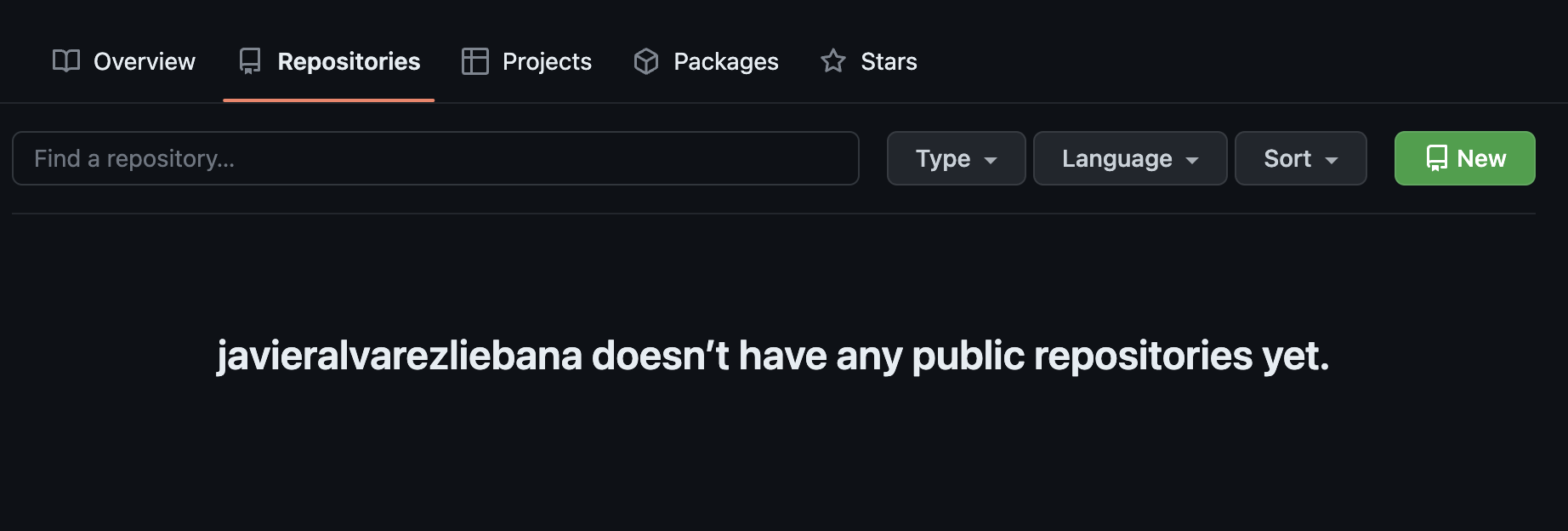The width and height of the screenshot is (1568, 531).
Task: Open the Overview tab label
Action: (x=144, y=61)
